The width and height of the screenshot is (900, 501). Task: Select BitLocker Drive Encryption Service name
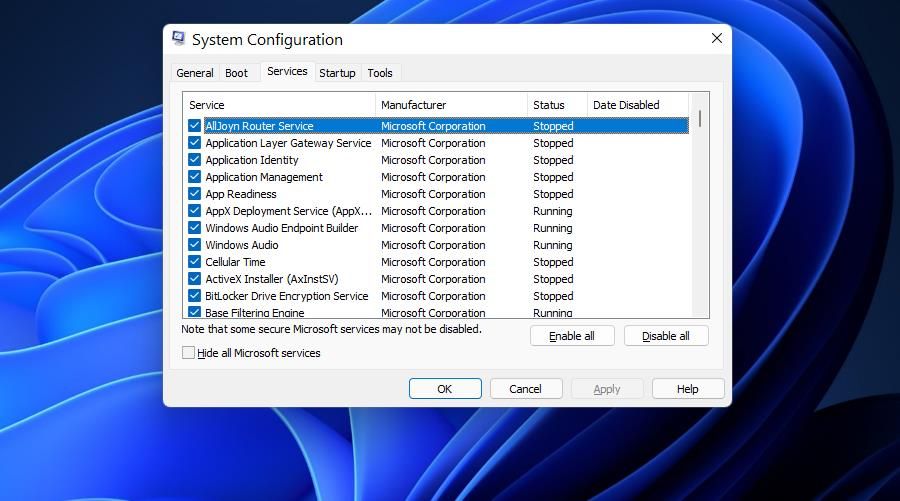click(x=286, y=296)
